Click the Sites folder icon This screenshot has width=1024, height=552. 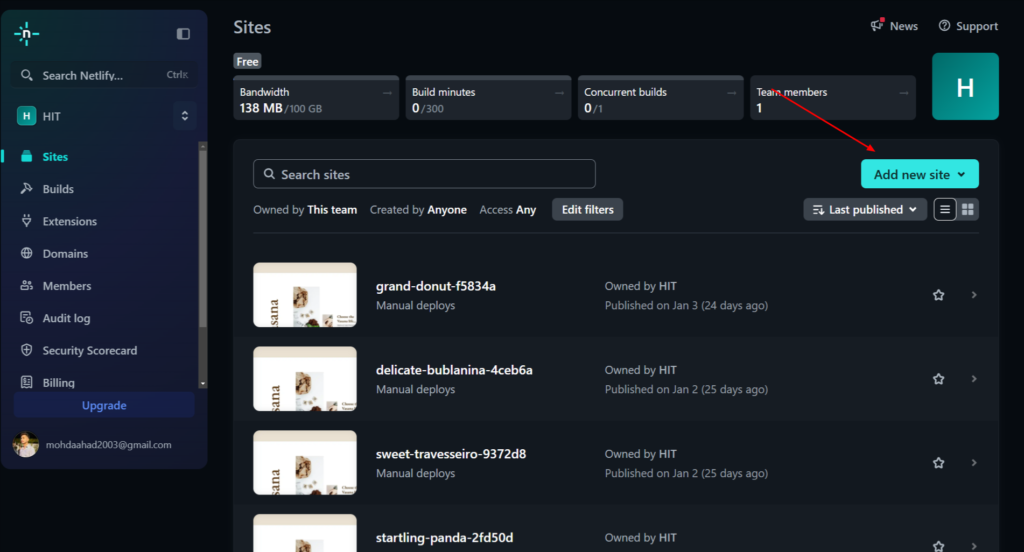click(26, 156)
